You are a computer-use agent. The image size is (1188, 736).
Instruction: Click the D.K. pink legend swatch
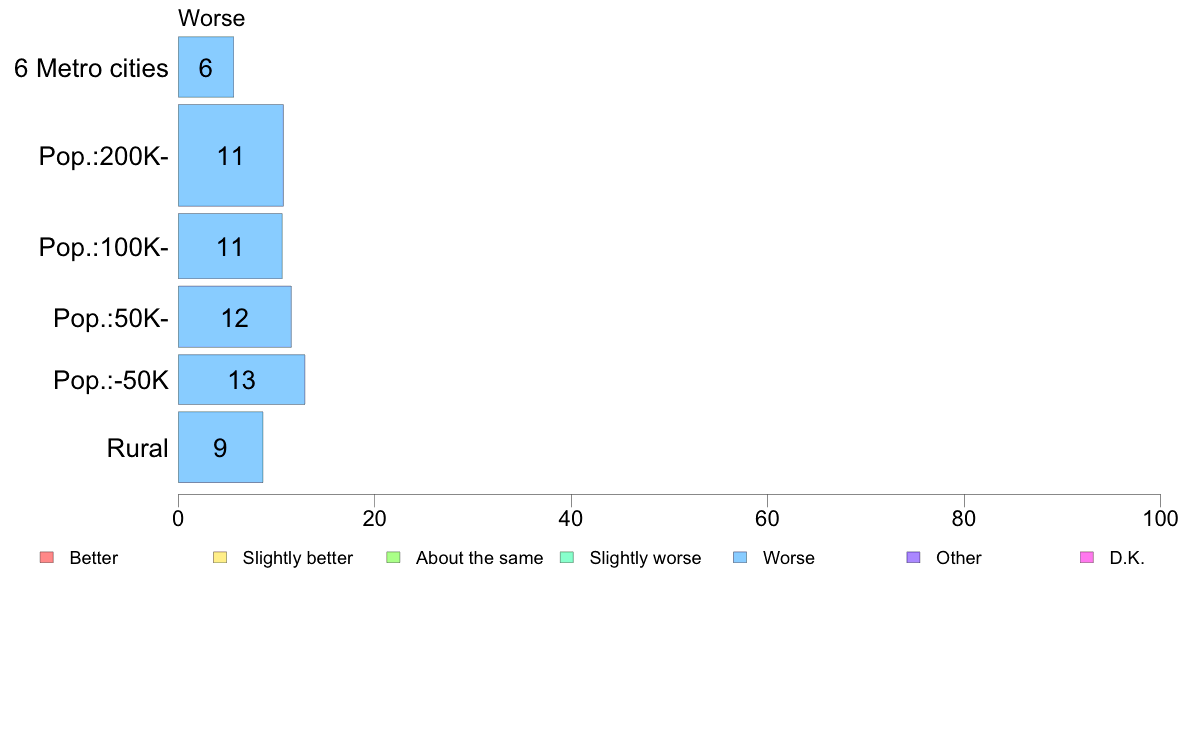tap(1087, 558)
